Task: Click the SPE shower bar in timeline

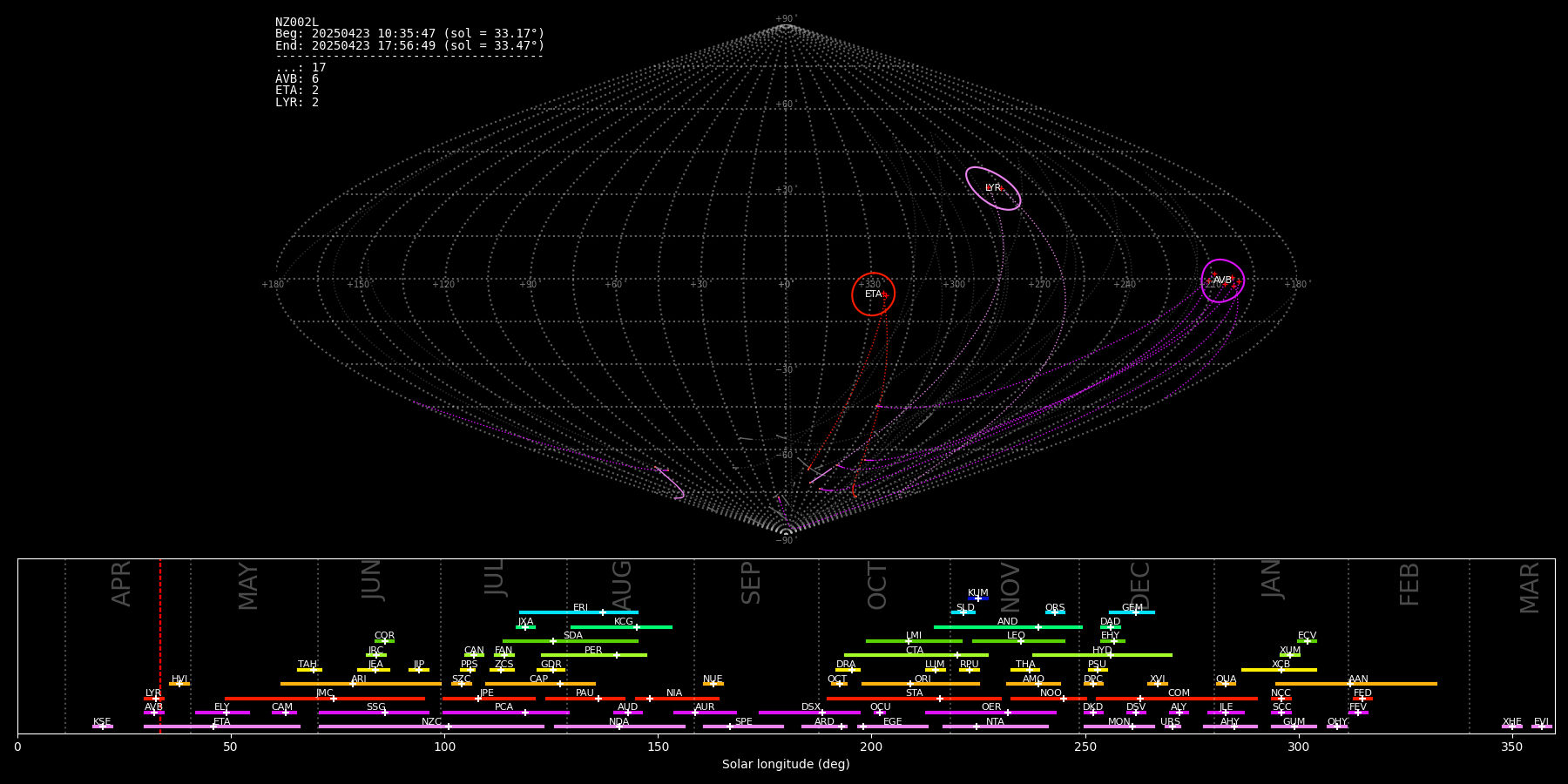Action: pos(743,727)
